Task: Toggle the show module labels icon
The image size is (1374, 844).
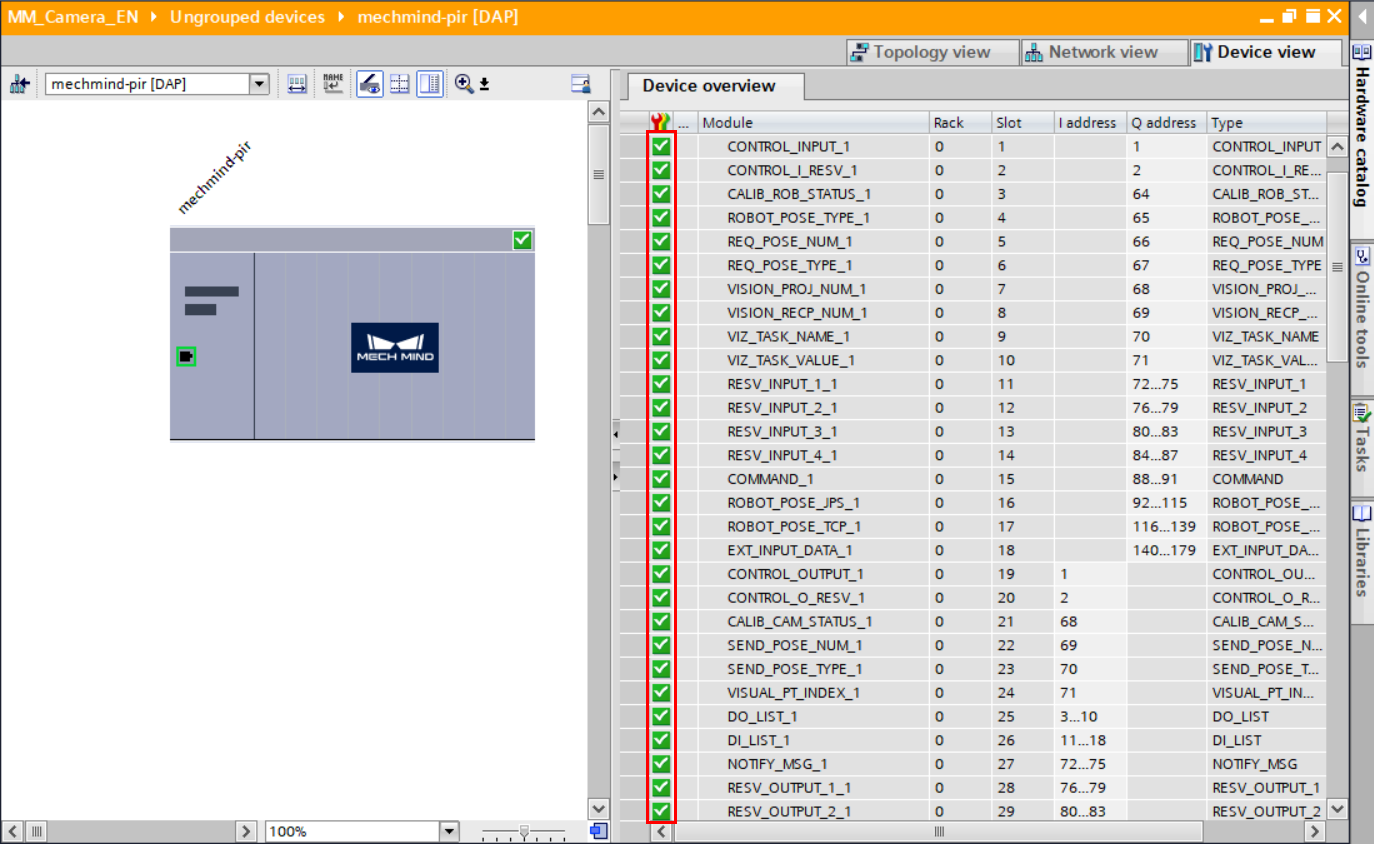Action: [370, 84]
